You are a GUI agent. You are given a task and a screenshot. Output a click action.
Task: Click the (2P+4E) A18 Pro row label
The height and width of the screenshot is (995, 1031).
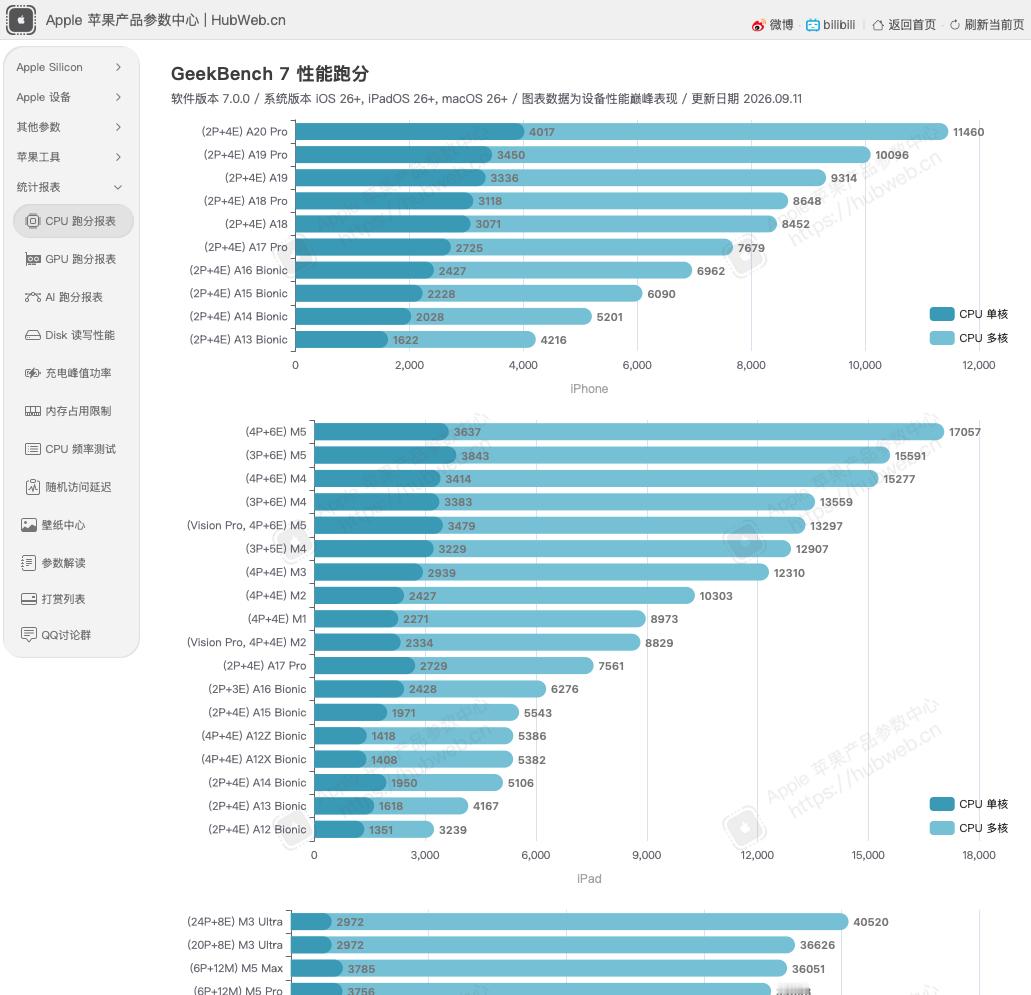tap(245, 201)
